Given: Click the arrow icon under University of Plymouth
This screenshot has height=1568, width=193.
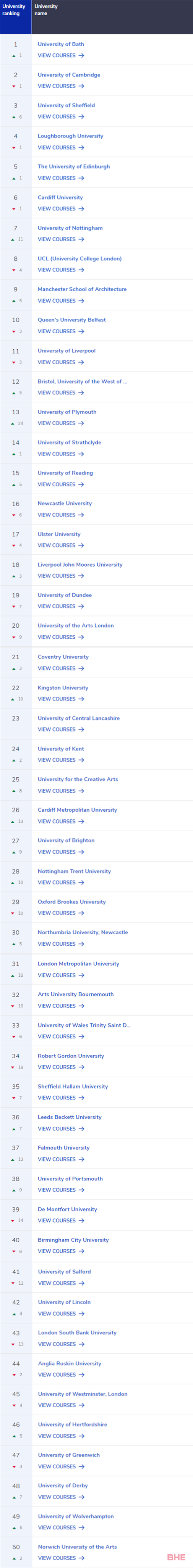Looking at the screenshot, I should tap(81, 423).
